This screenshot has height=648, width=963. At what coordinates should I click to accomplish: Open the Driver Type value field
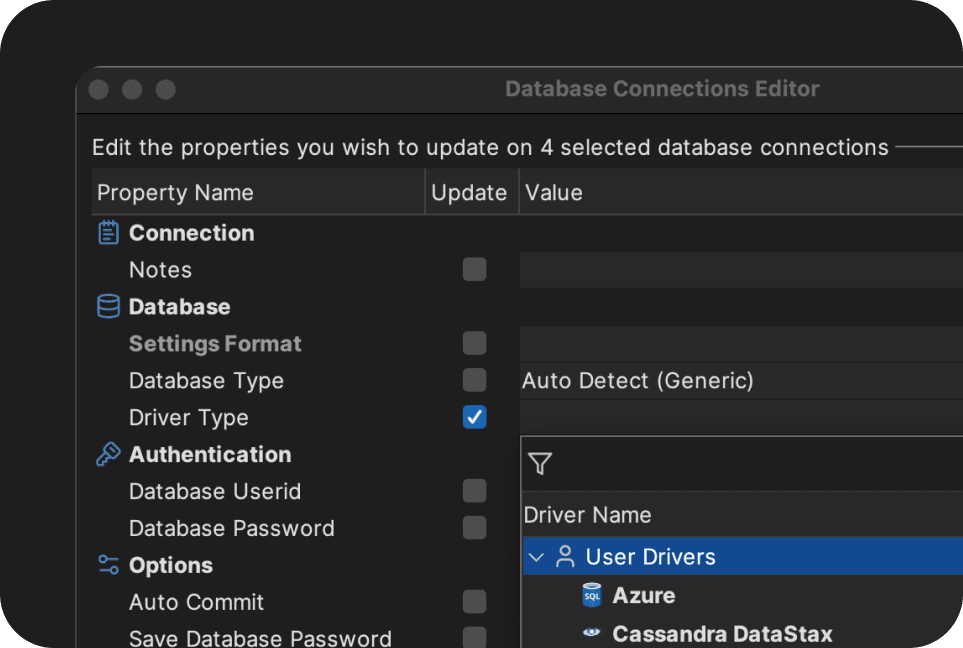click(740, 418)
